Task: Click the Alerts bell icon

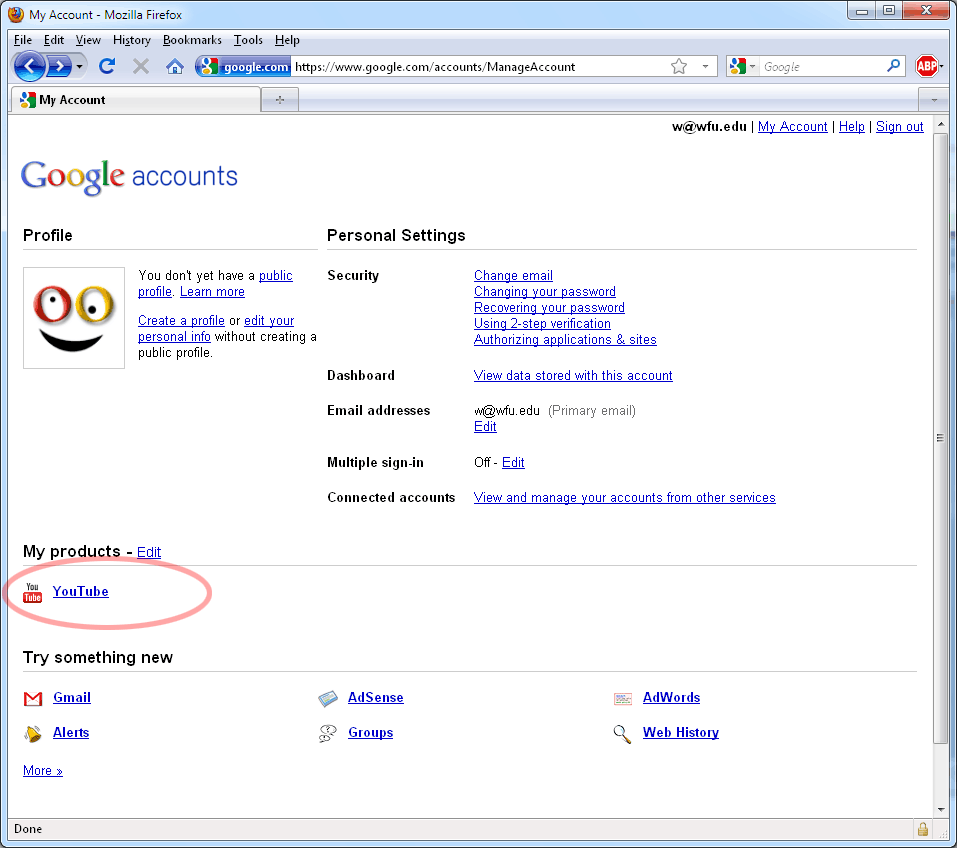Action: pos(33,733)
